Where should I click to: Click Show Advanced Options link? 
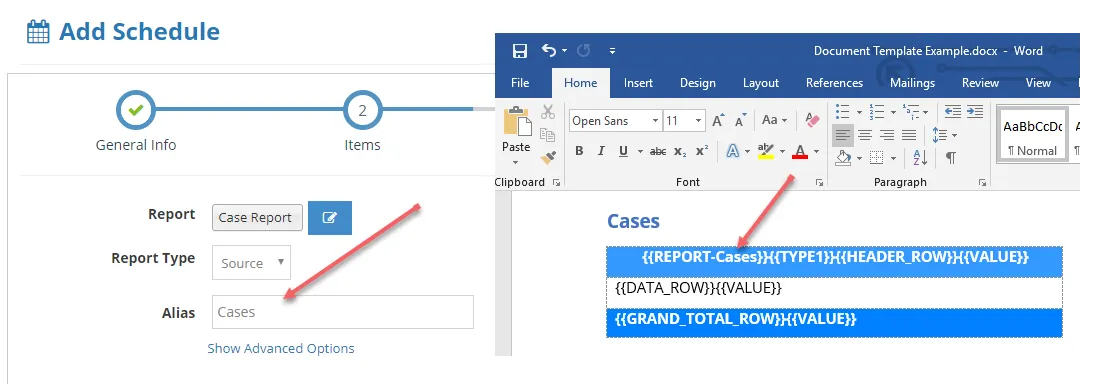(281, 348)
